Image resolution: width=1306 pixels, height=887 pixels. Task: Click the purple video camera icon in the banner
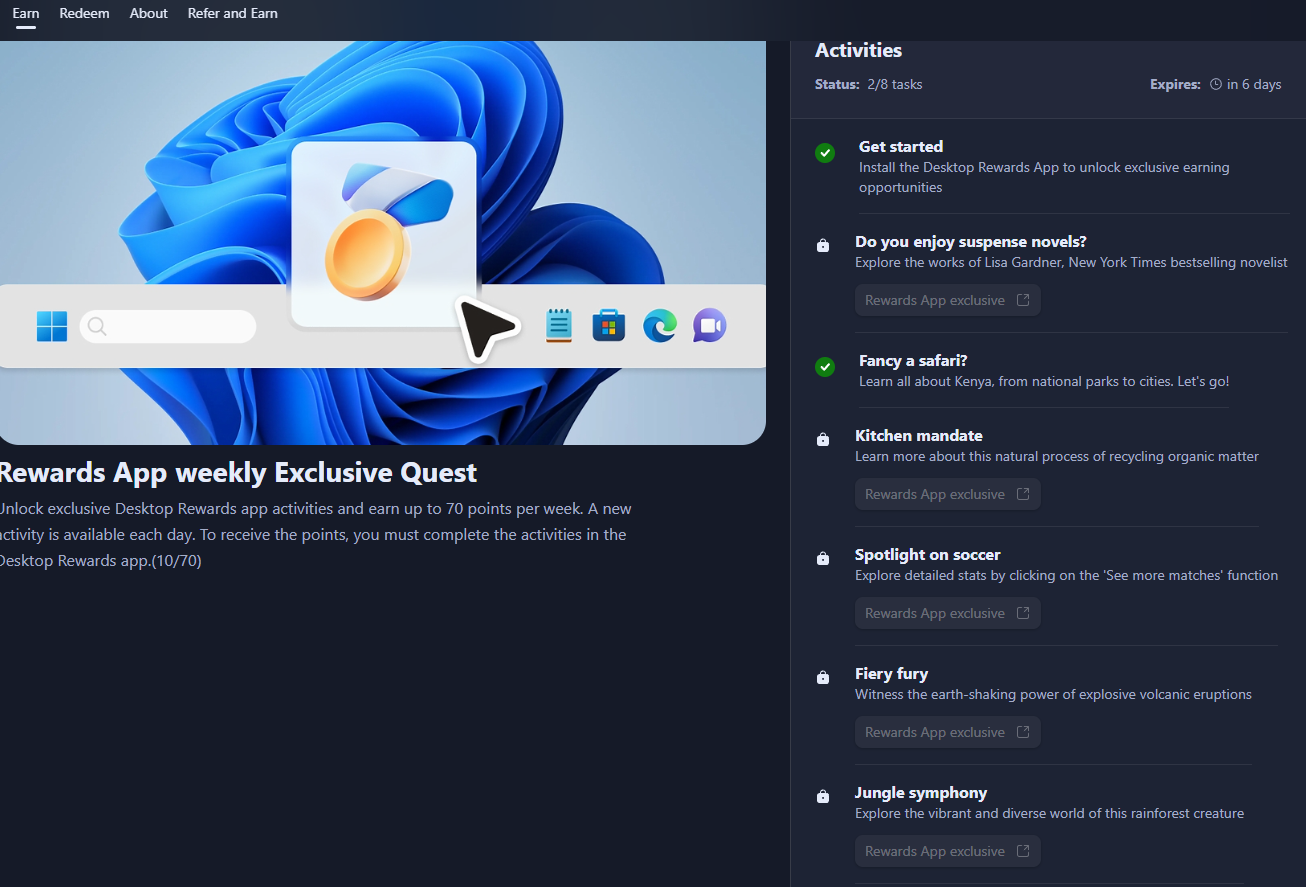[x=710, y=325]
